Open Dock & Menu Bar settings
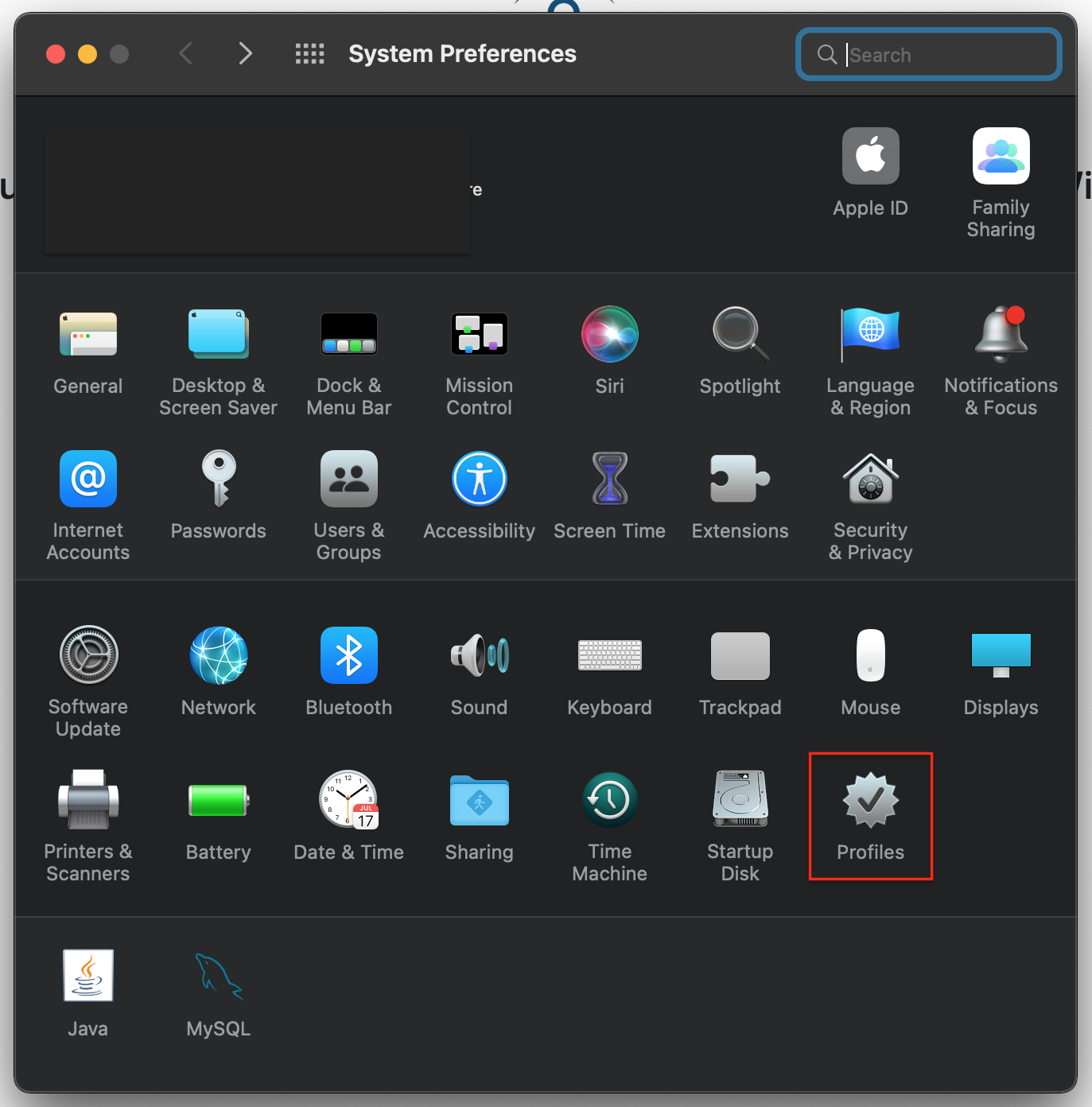 click(x=348, y=334)
